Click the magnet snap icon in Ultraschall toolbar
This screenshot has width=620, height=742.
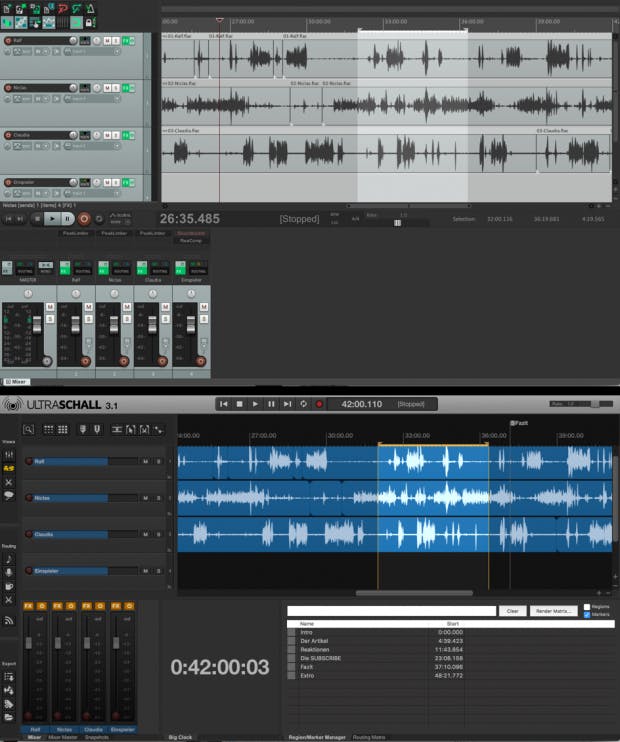click(97, 429)
